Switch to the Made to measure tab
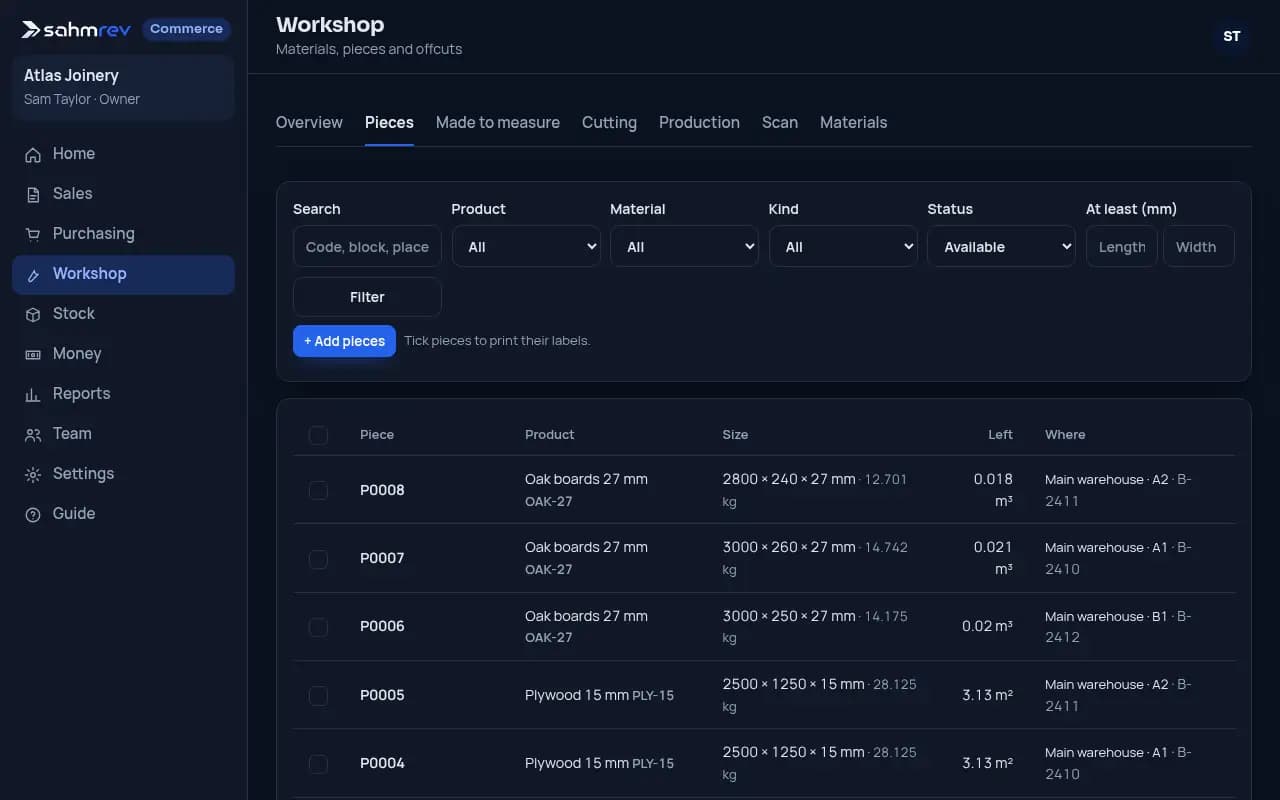The image size is (1280, 800). (x=498, y=122)
